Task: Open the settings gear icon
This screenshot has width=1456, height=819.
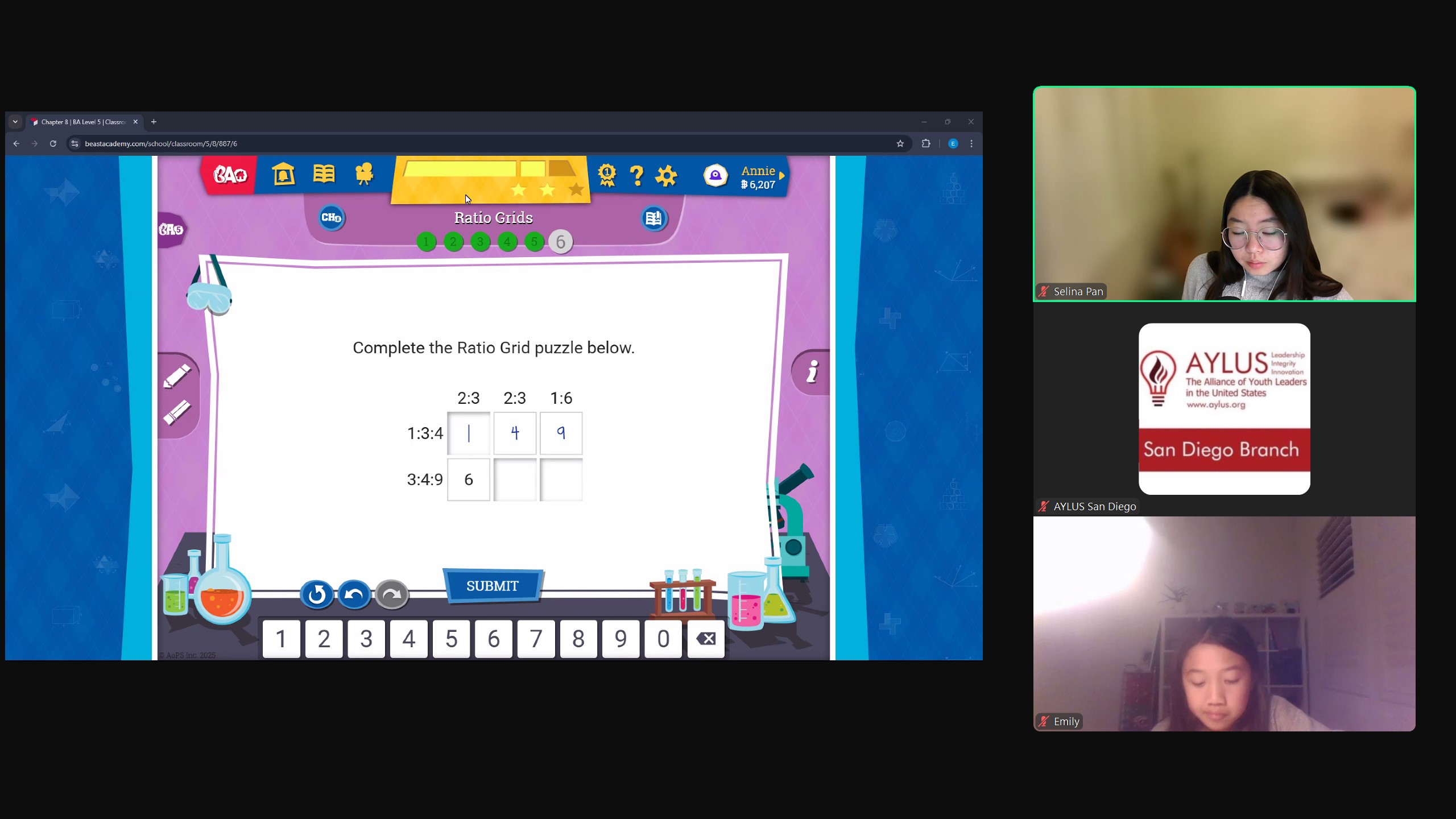Action: pos(666,176)
